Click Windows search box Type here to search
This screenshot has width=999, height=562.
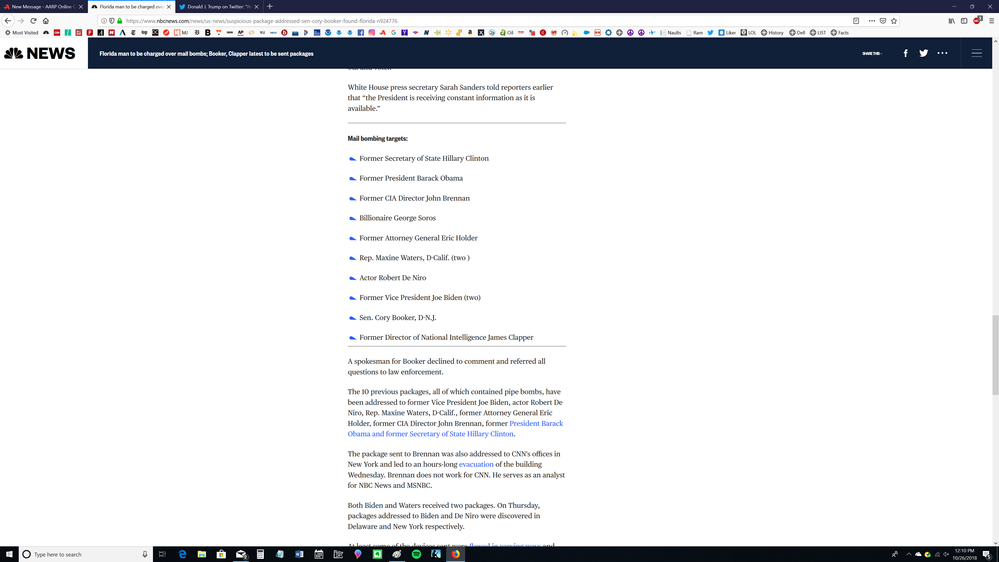pyautogui.click(x=86, y=554)
